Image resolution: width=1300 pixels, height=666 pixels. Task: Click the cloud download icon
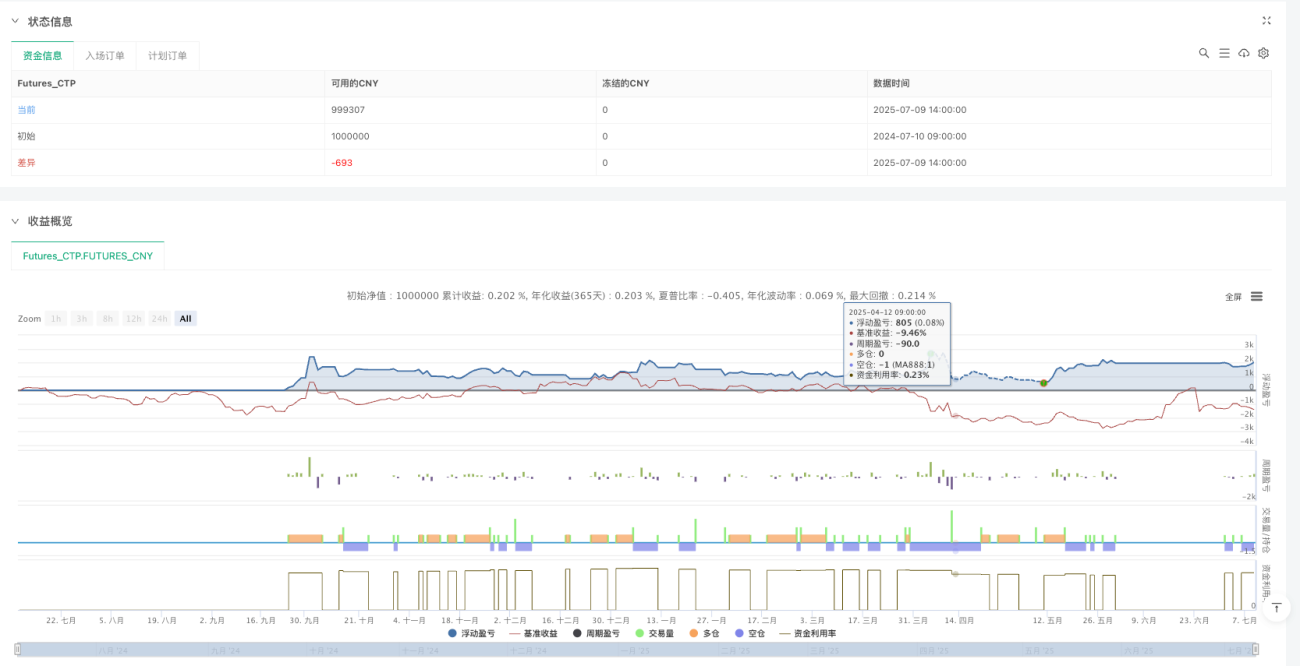tap(1244, 53)
